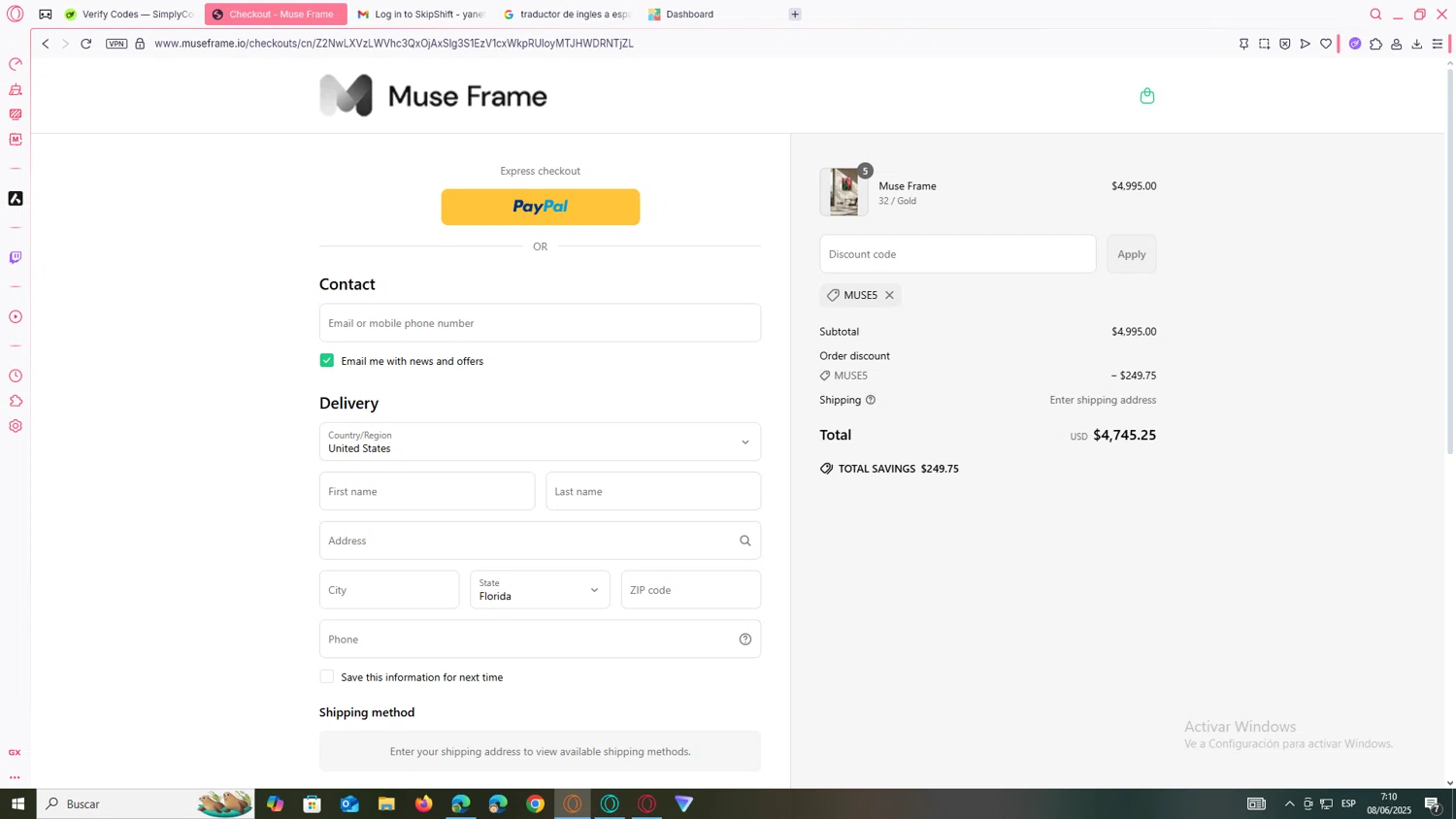Open the traductor de ingles tab

pos(569,15)
